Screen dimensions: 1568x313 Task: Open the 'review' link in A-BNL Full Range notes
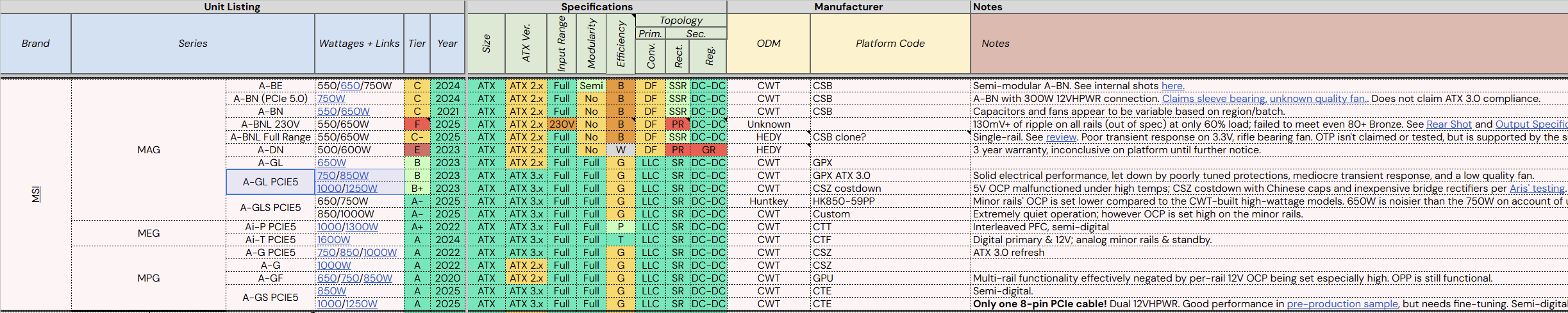coord(1061,137)
